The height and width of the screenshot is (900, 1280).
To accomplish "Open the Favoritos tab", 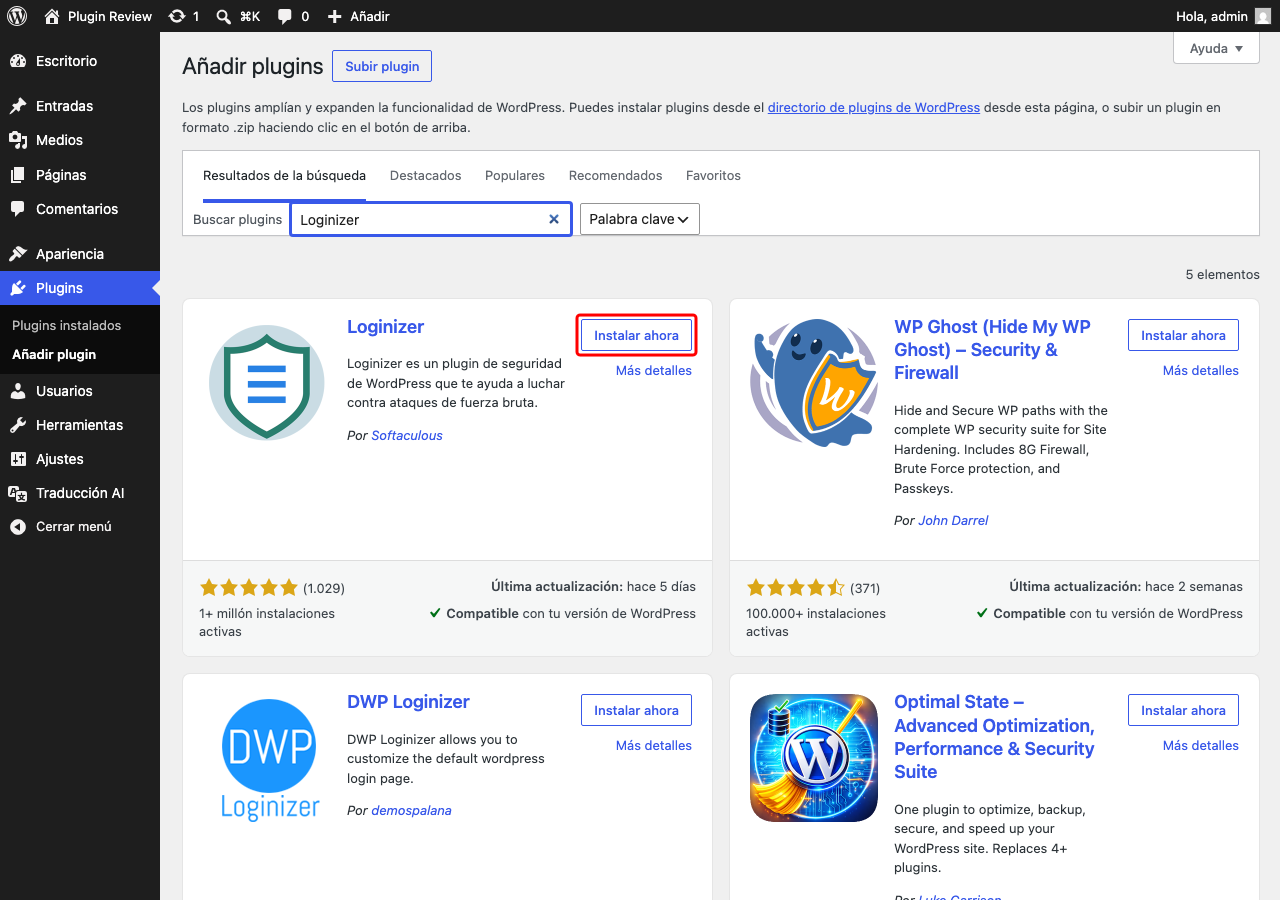I will (x=713, y=175).
